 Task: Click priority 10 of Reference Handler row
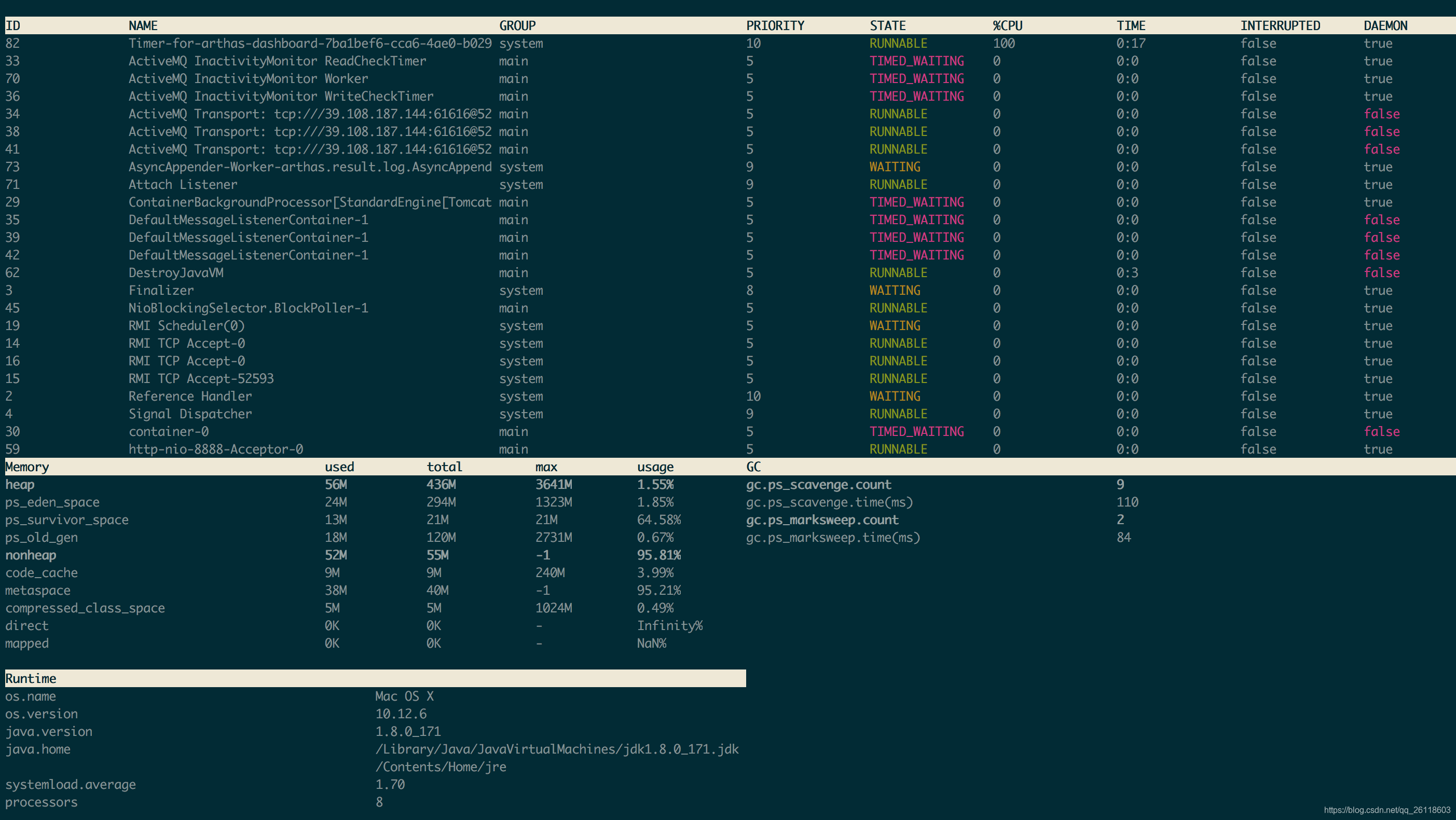coord(753,396)
